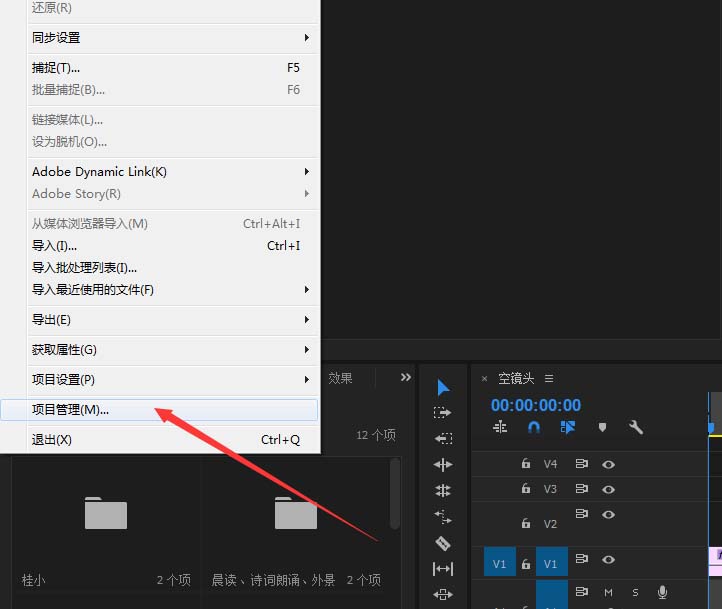Toggle sync lock for V3
The height and width of the screenshot is (609, 722).
click(x=582, y=488)
